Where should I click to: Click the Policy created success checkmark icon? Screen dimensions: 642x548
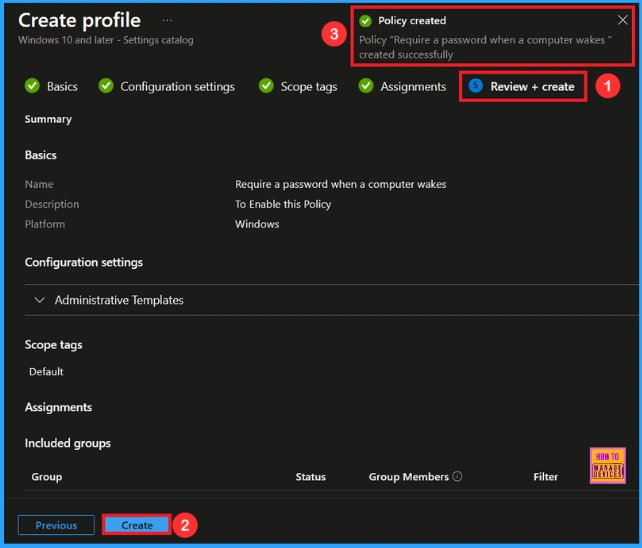click(x=365, y=20)
